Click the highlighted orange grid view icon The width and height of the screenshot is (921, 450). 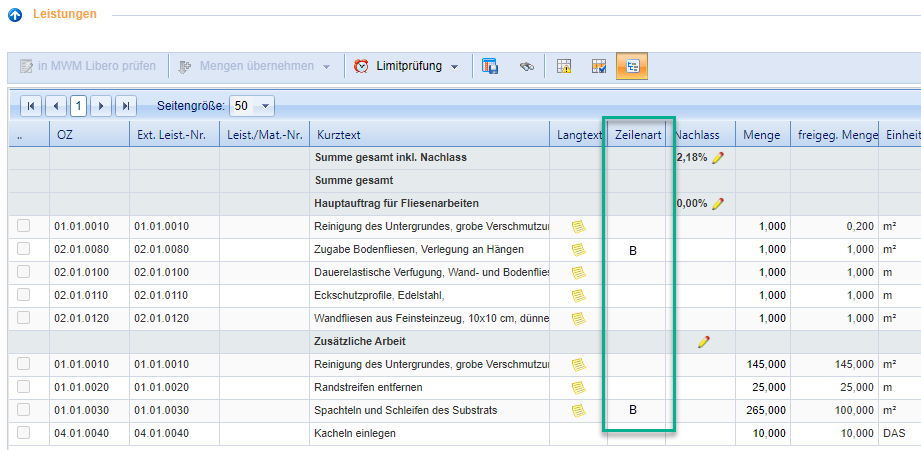pyautogui.click(x=631, y=67)
